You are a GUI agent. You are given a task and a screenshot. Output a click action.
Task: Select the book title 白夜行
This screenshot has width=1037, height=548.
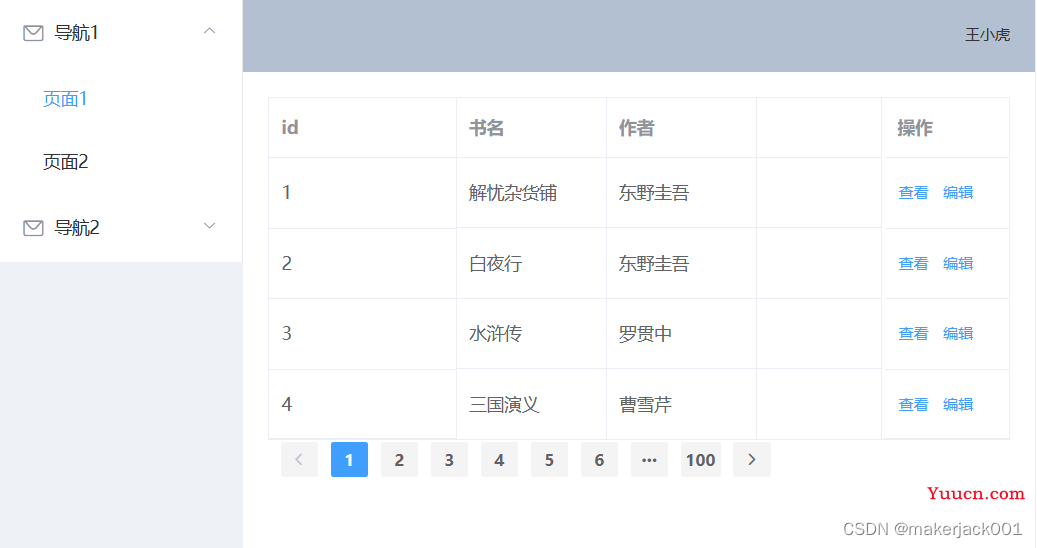pos(495,263)
